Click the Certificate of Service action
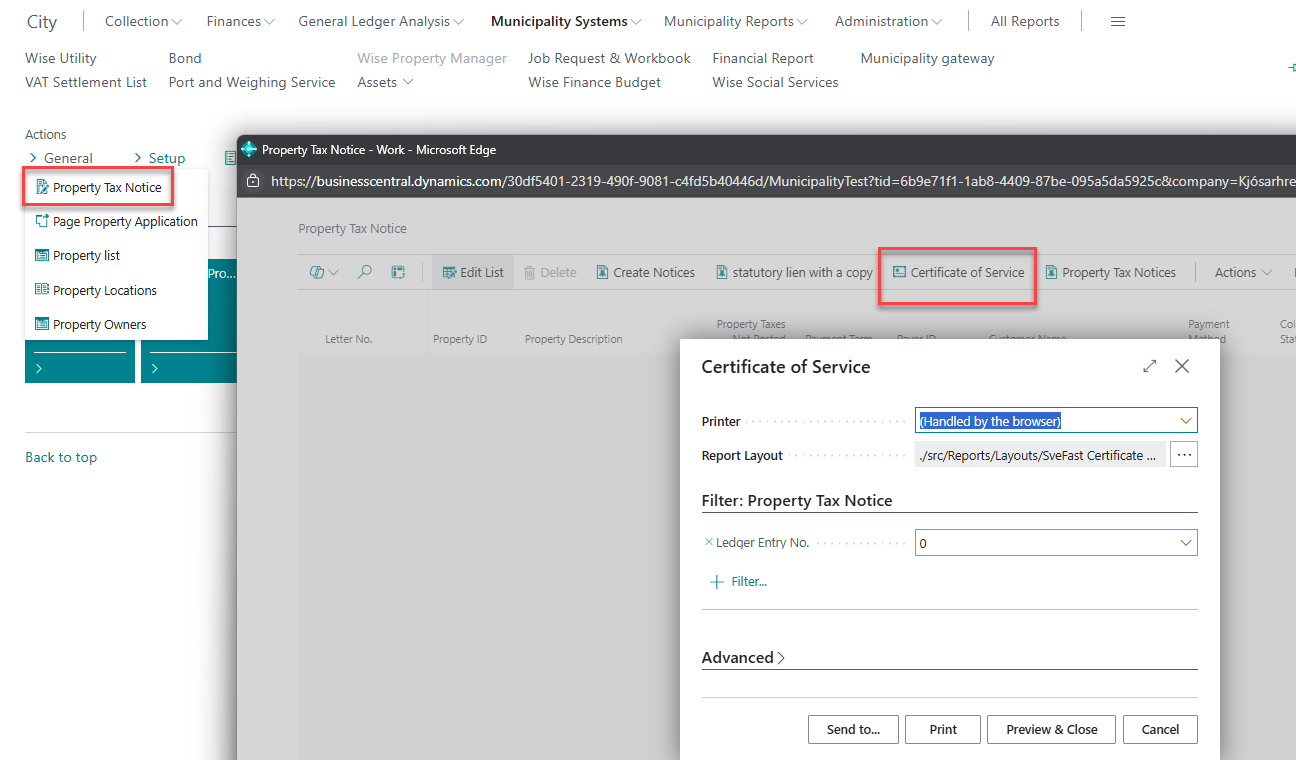 coord(958,272)
